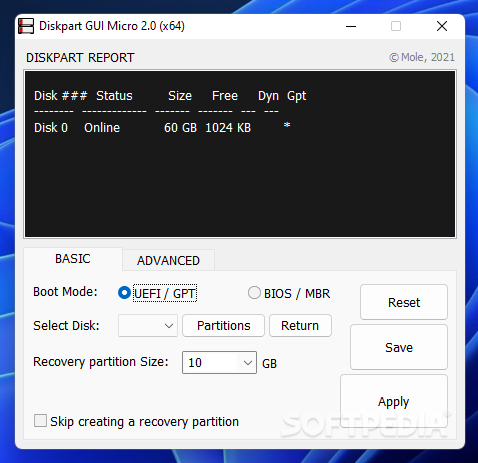Click the 'DISKPART REPORT' heading
The width and height of the screenshot is (478, 463).
click(x=80, y=58)
